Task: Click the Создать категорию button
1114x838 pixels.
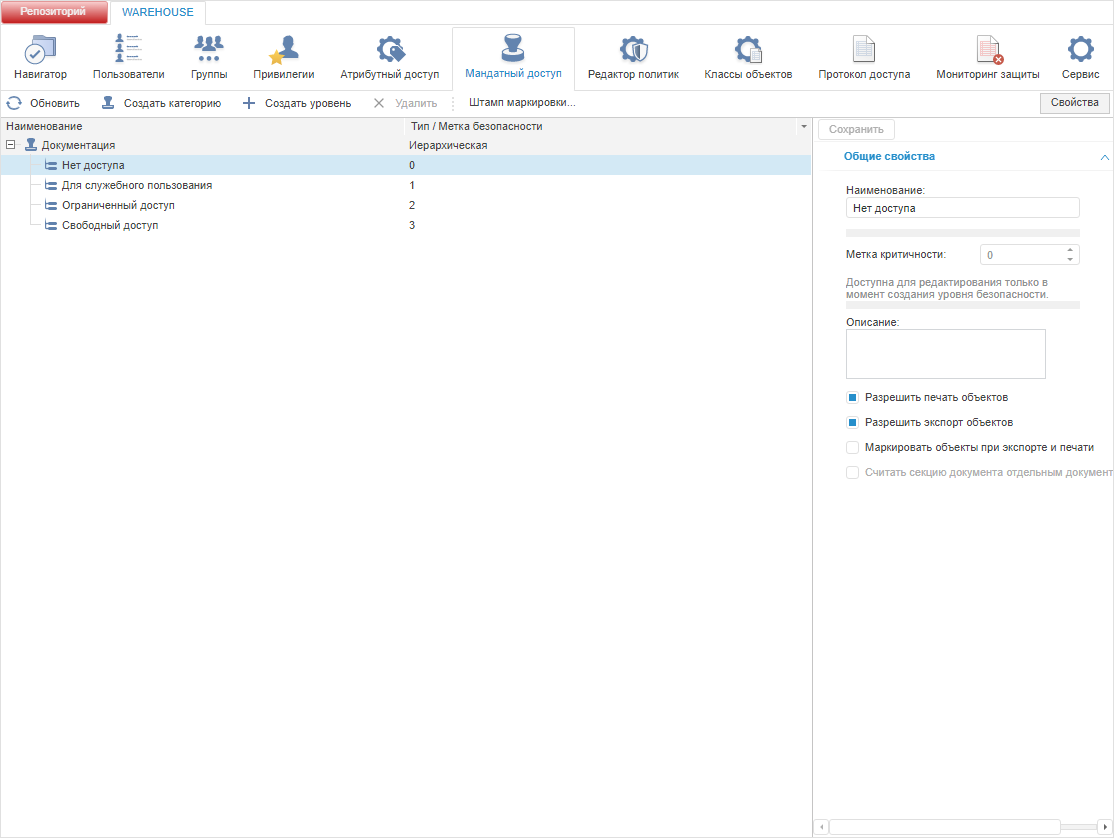Action: tap(161, 103)
